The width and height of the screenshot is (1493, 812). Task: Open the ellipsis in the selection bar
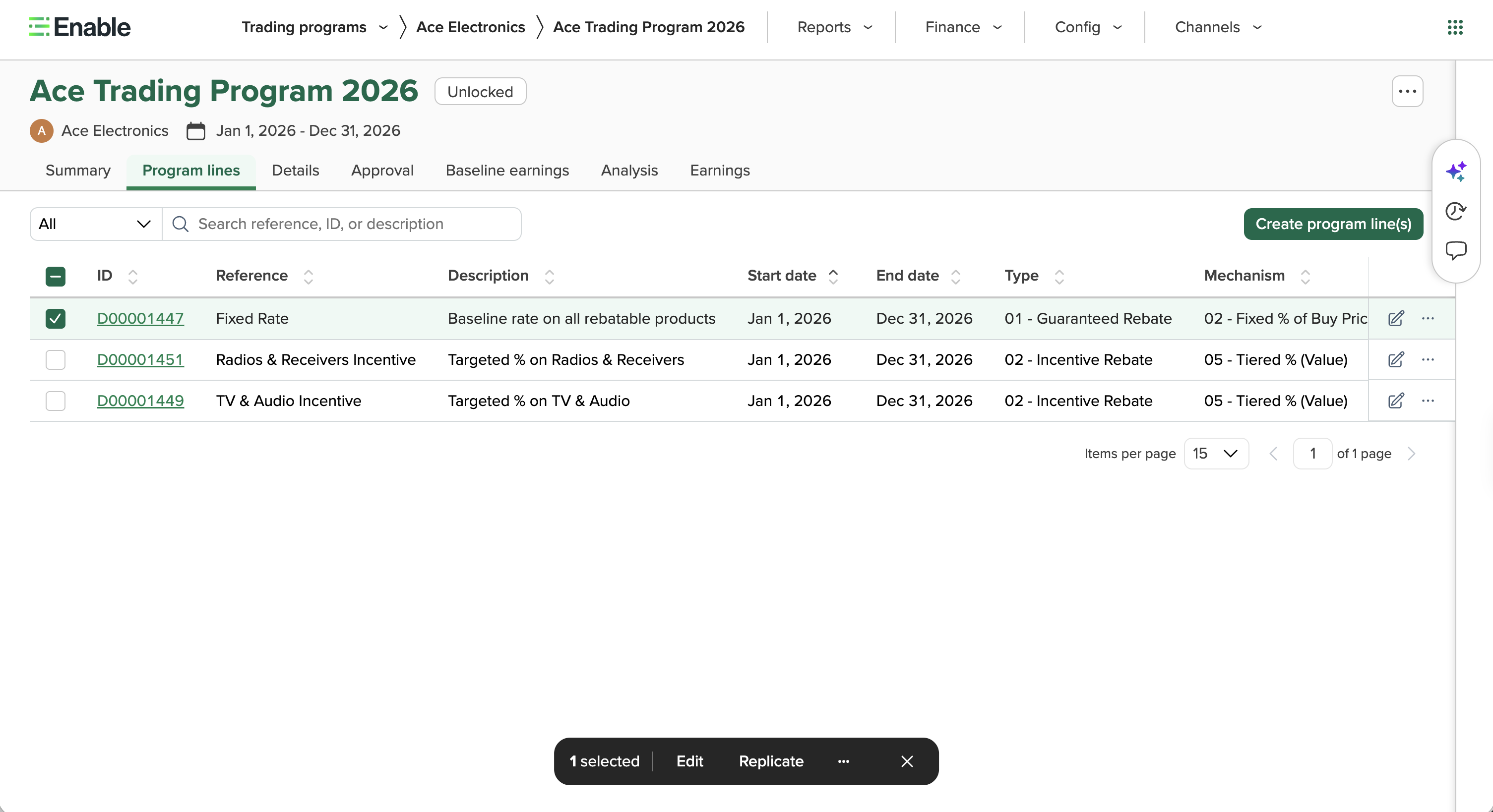843,761
